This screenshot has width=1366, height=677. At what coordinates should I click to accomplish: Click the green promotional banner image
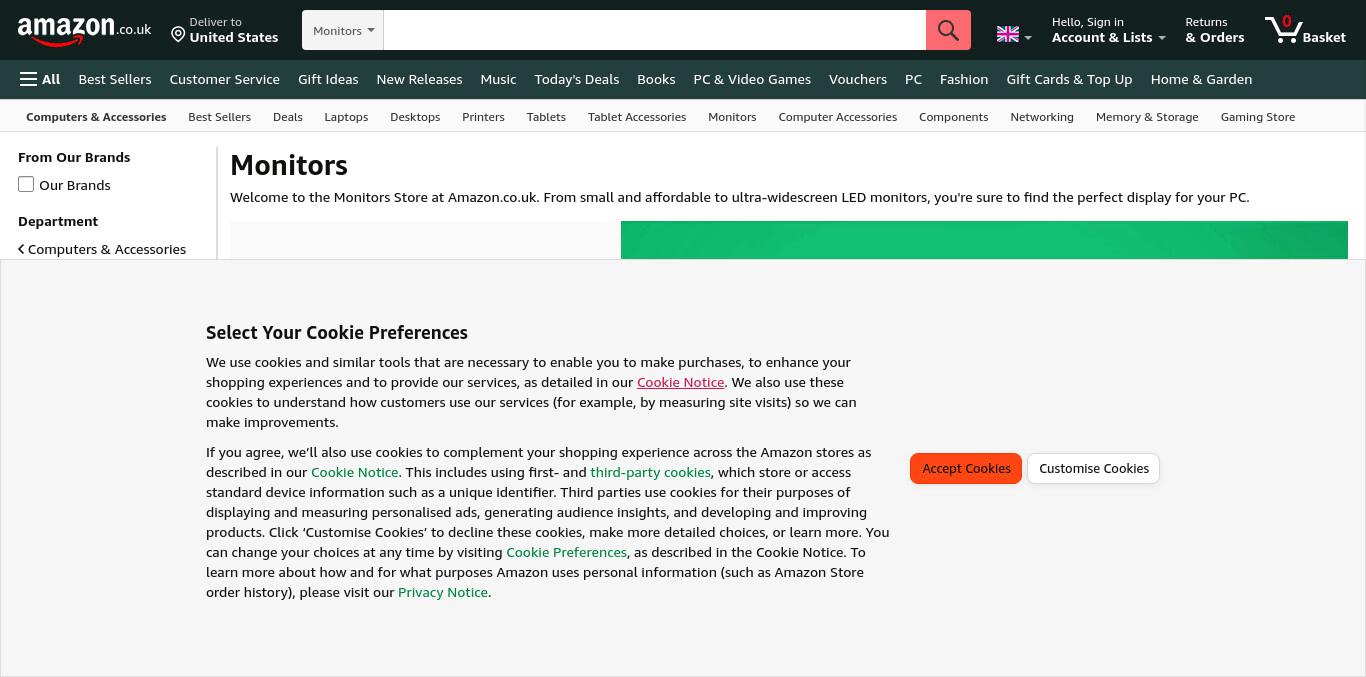click(984, 240)
